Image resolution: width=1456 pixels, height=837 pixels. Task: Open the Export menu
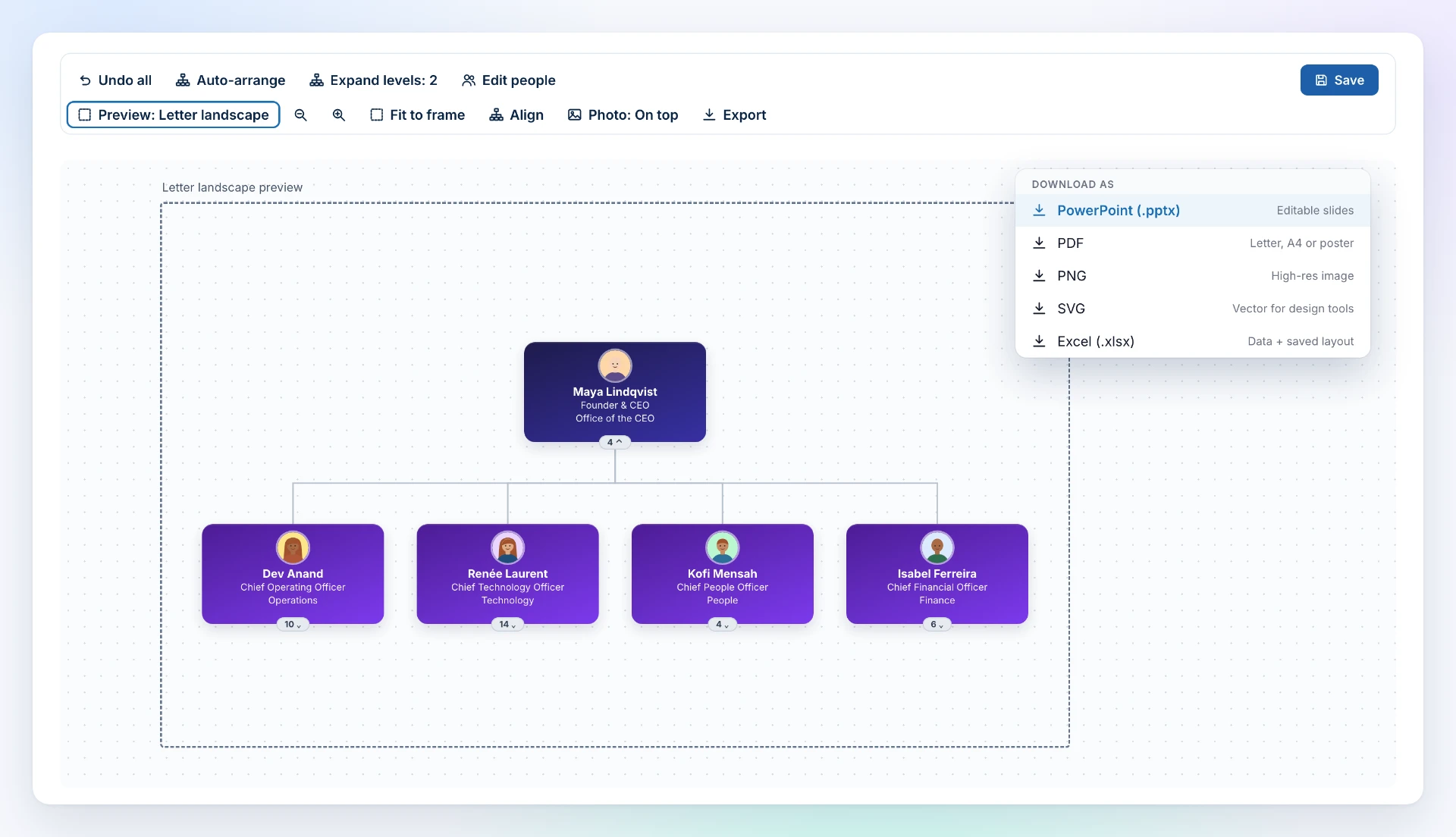734,115
